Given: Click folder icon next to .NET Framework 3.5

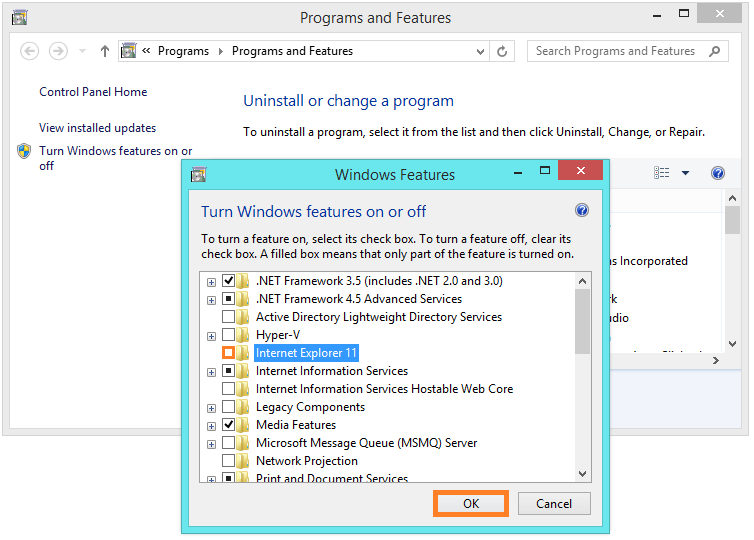Looking at the screenshot, I should click(243, 280).
